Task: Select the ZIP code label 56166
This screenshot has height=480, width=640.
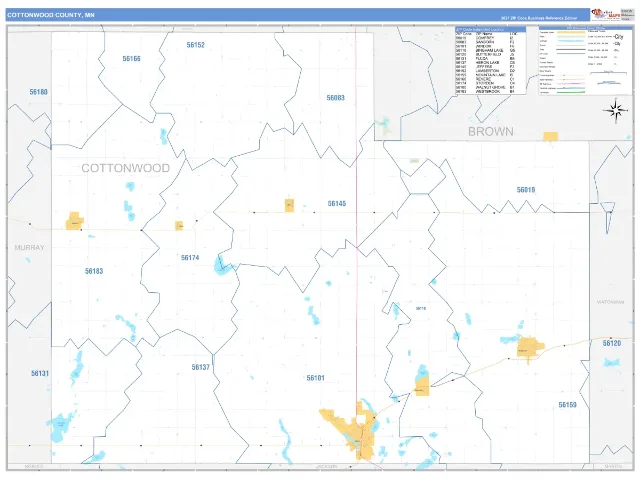Action: tap(131, 59)
